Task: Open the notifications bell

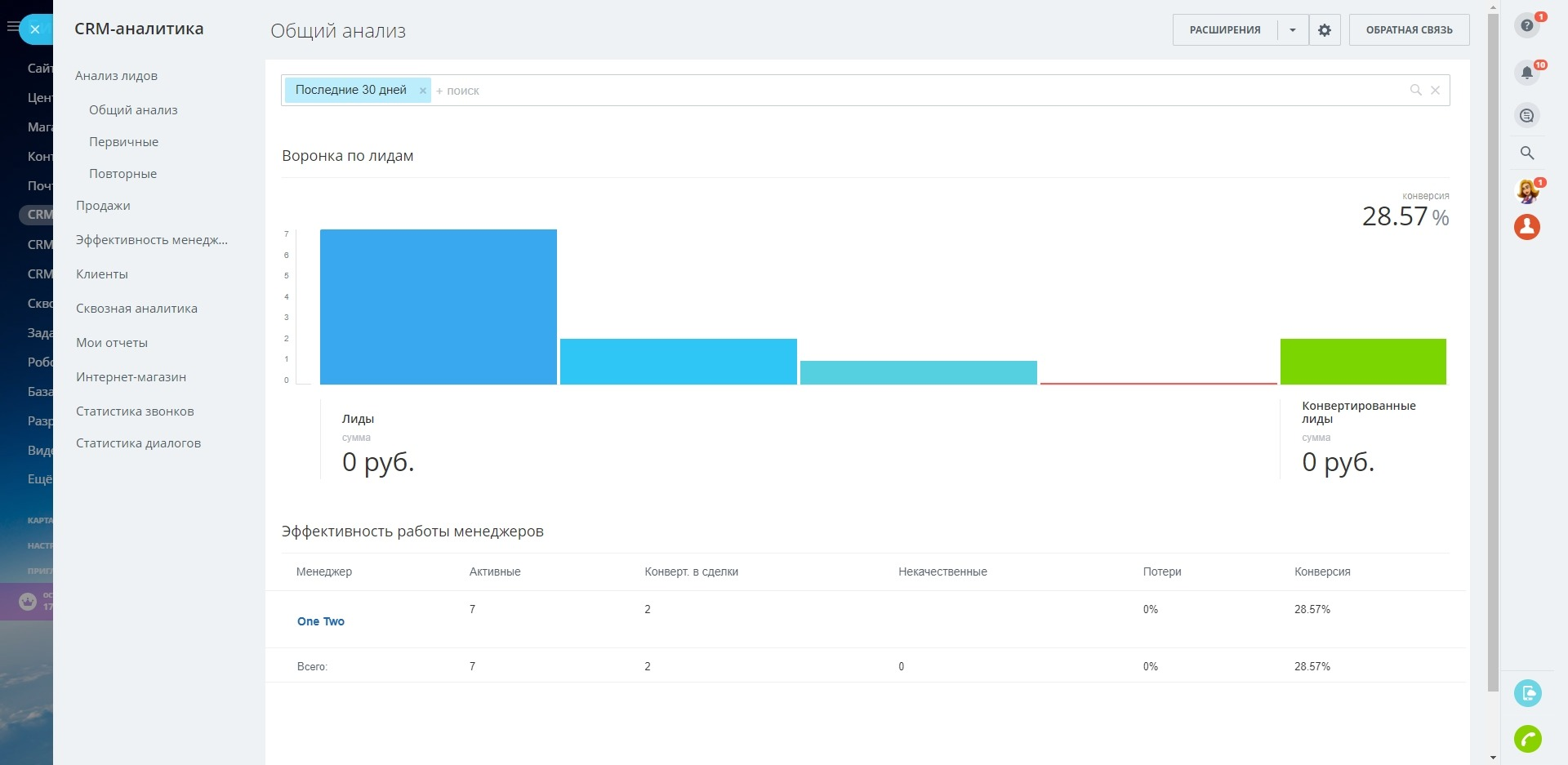Action: coord(1527,73)
